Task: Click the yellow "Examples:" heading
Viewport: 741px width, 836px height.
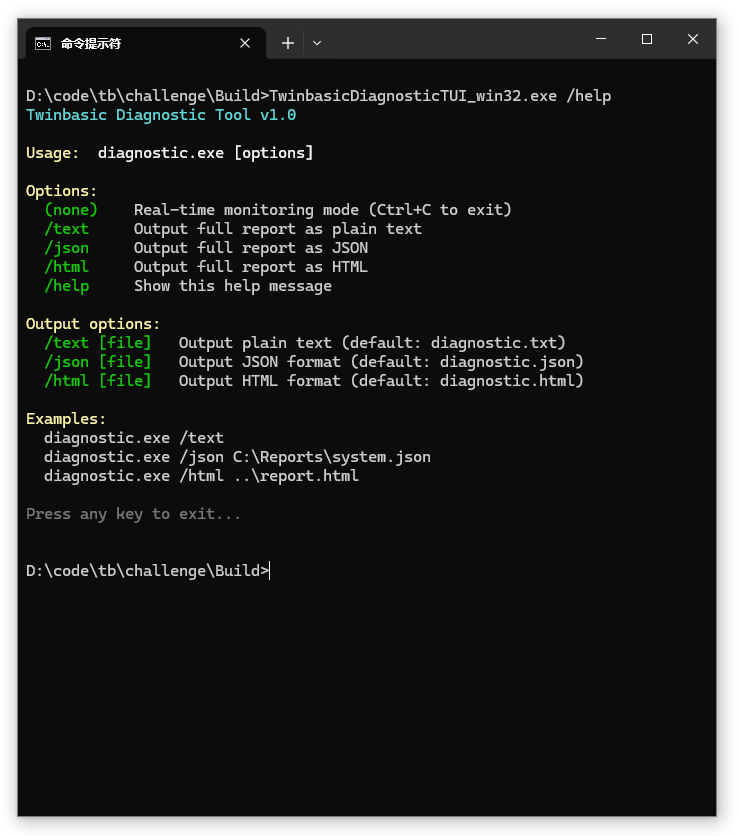Action: (66, 419)
